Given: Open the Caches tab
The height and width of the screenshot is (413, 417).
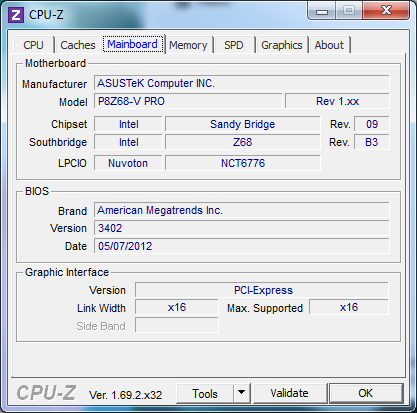Looking at the screenshot, I should tap(78, 45).
